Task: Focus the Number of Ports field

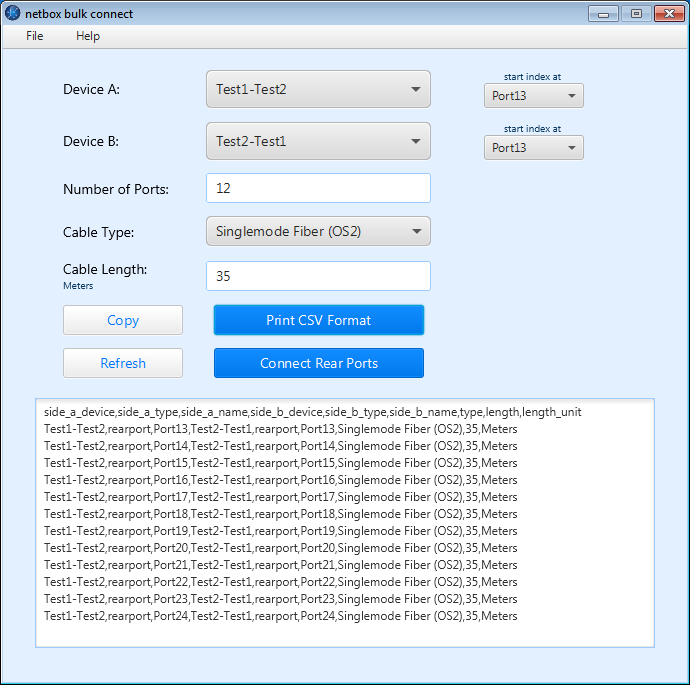Action: 318,188
